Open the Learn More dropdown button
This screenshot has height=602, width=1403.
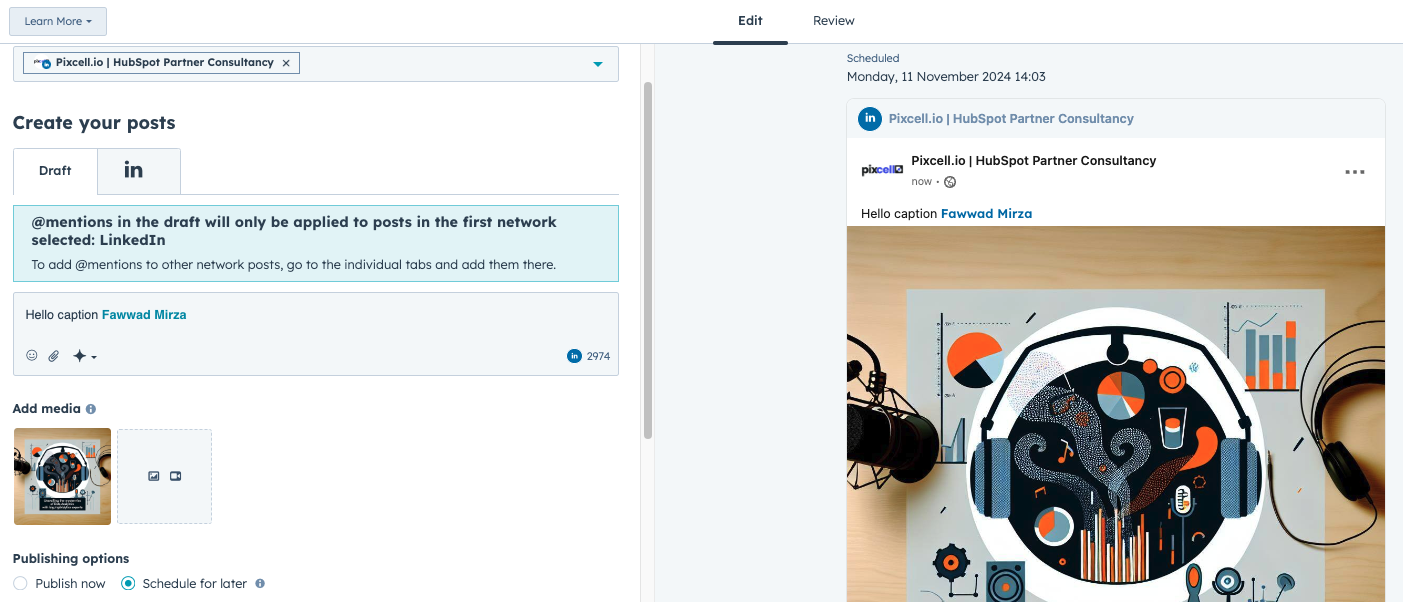pos(58,21)
